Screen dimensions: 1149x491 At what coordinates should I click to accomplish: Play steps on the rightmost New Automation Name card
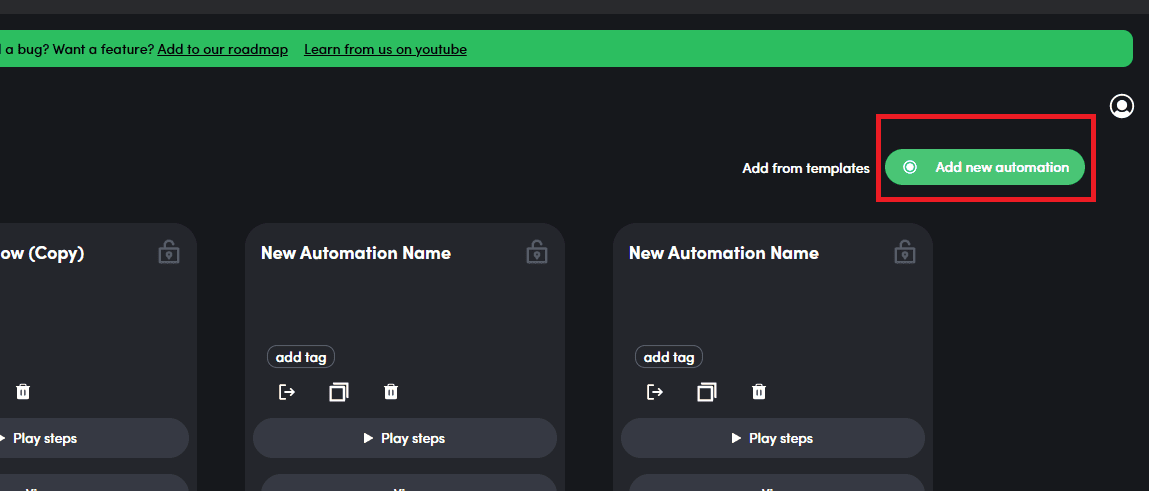tap(772, 438)
